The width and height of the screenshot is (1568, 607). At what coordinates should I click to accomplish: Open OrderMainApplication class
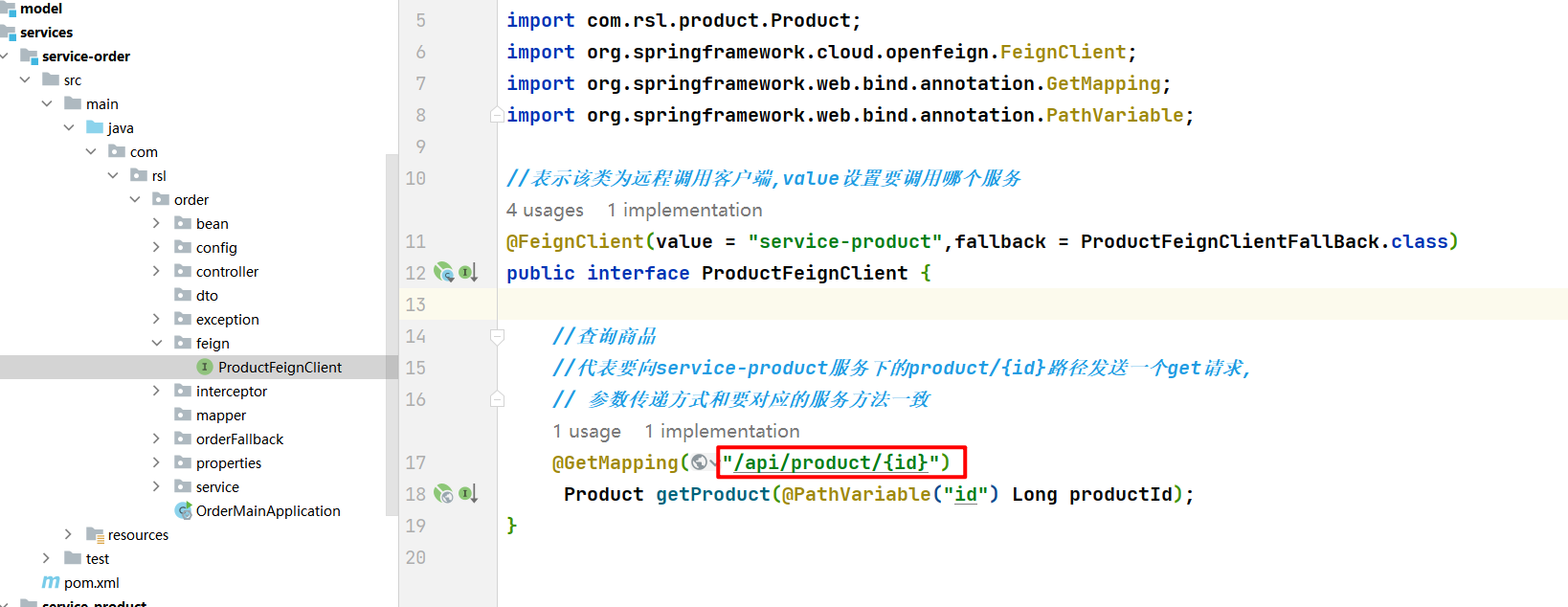(268, 511)
